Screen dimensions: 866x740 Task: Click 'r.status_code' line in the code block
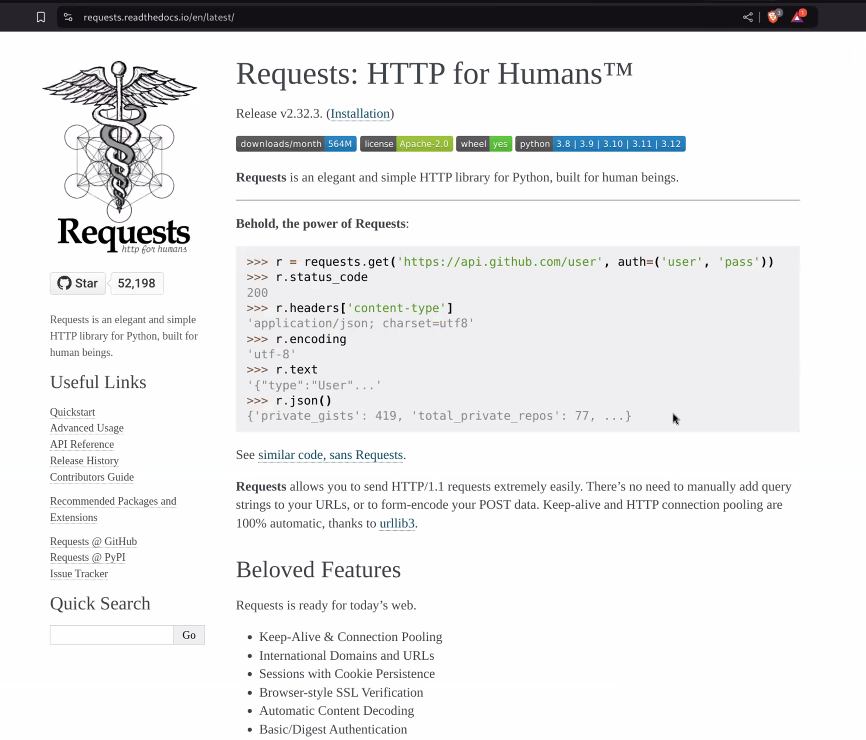307,277
